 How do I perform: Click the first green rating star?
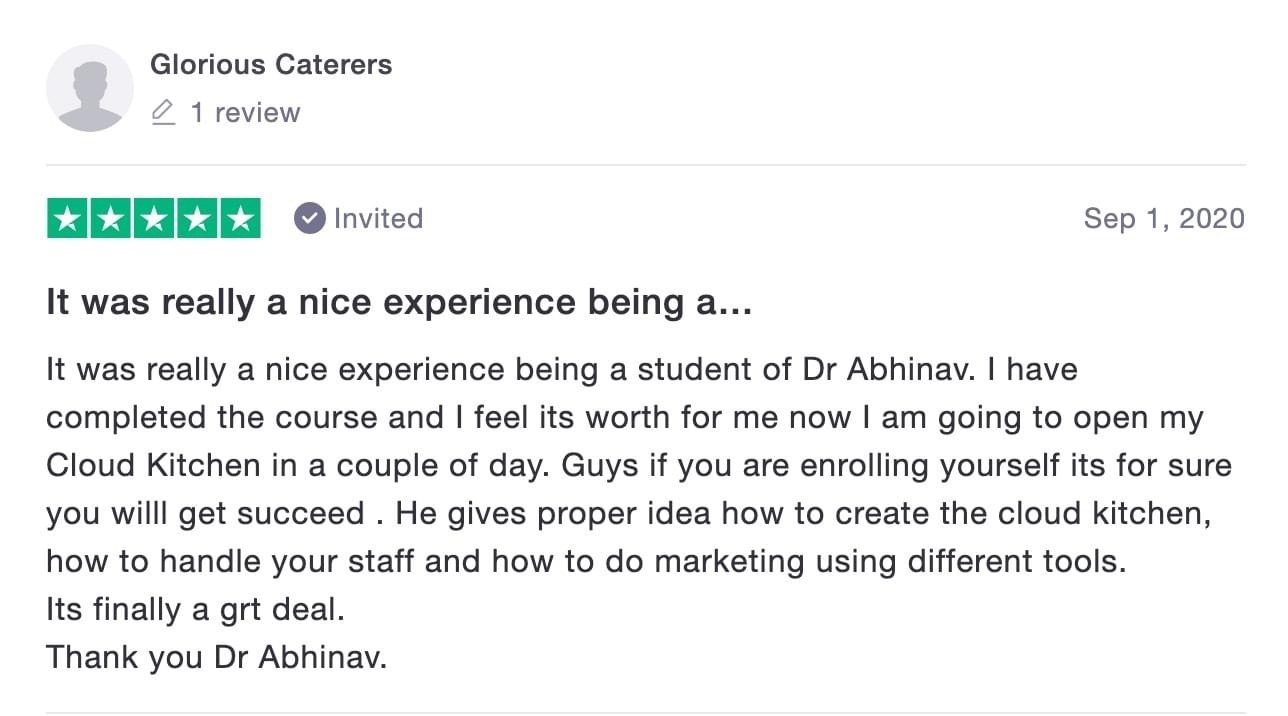tap(68, 219)
